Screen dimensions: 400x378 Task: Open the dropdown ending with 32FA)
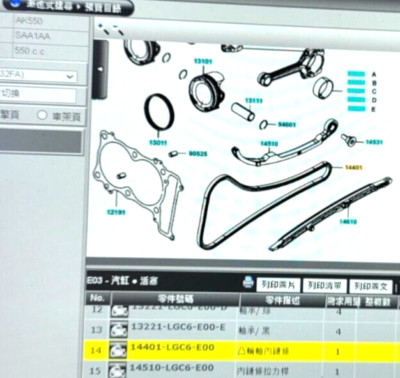tap(38, 75)
